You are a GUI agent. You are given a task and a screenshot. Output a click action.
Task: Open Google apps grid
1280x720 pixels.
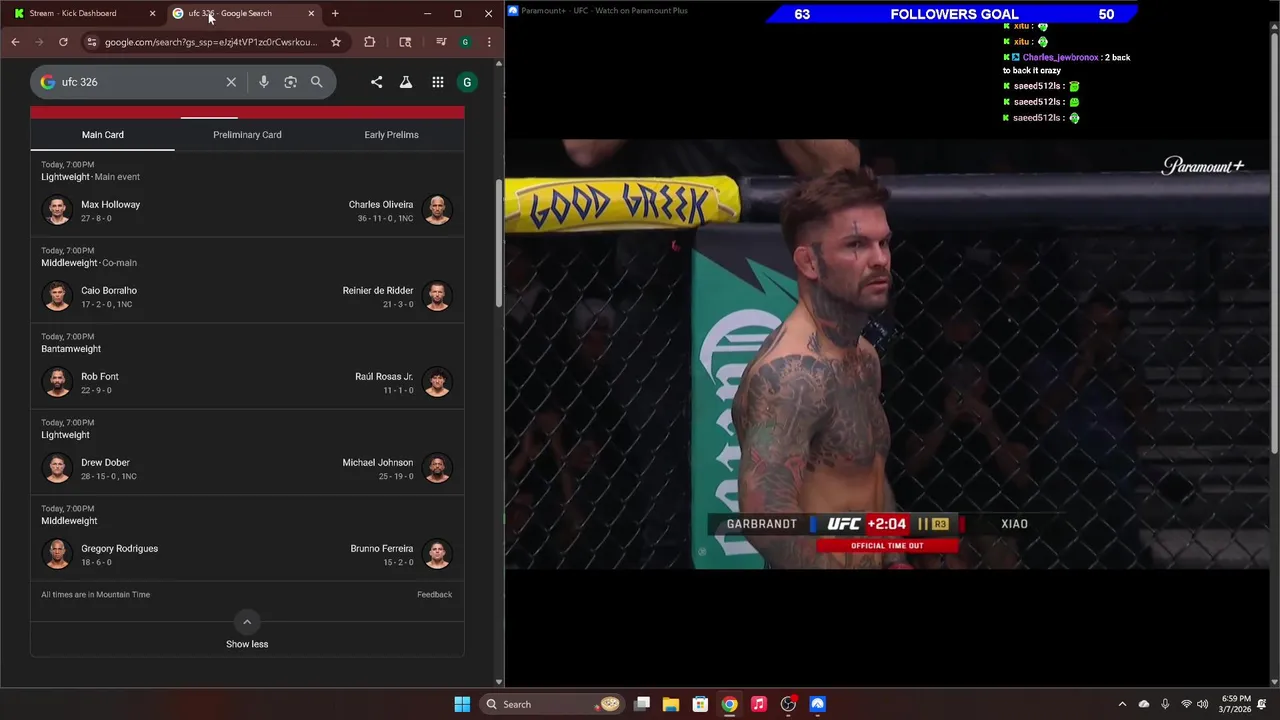438,82
